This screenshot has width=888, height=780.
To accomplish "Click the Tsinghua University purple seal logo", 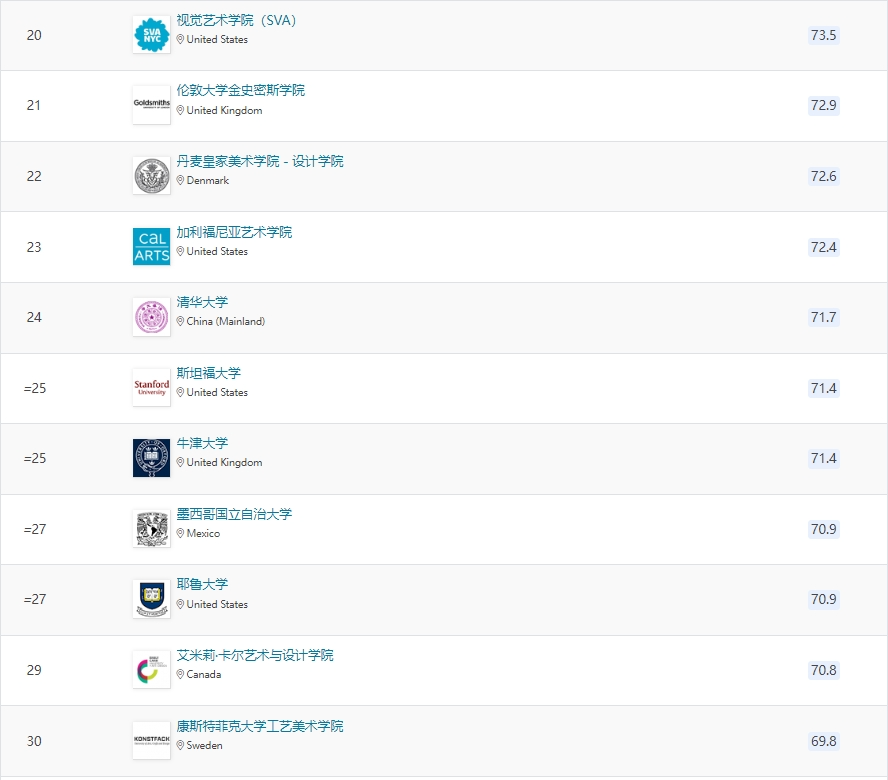I will pos(151,317).
